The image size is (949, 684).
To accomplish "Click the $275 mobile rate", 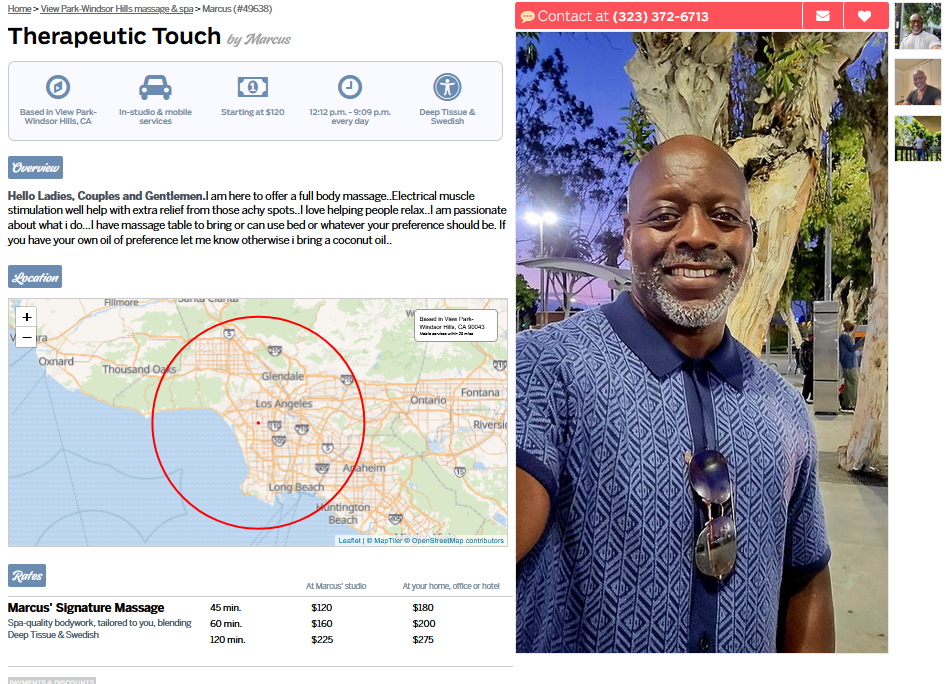I will (x=423, y=640).
